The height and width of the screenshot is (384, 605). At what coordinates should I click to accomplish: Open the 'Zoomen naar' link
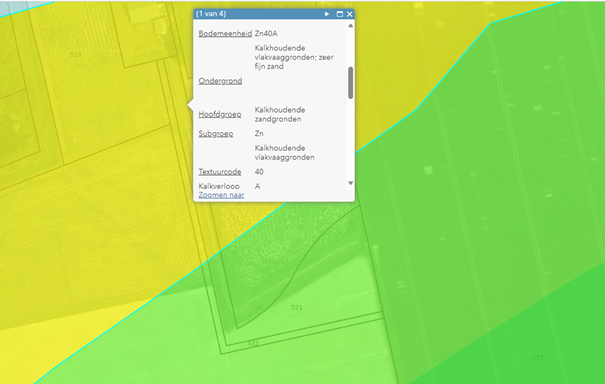pyautogui.click(x=221, y=195)
